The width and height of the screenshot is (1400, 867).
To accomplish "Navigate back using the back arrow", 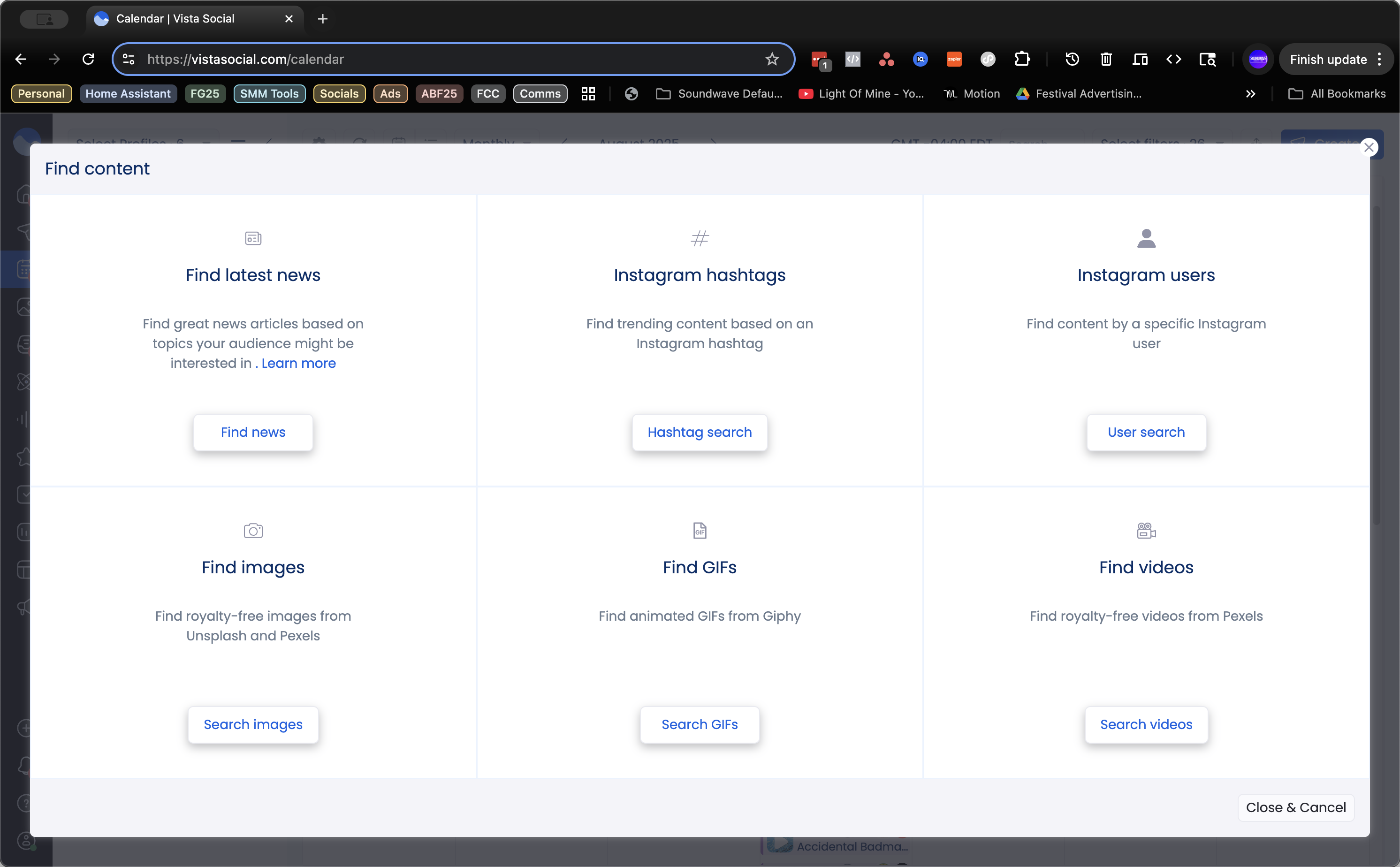I will 21,59.
